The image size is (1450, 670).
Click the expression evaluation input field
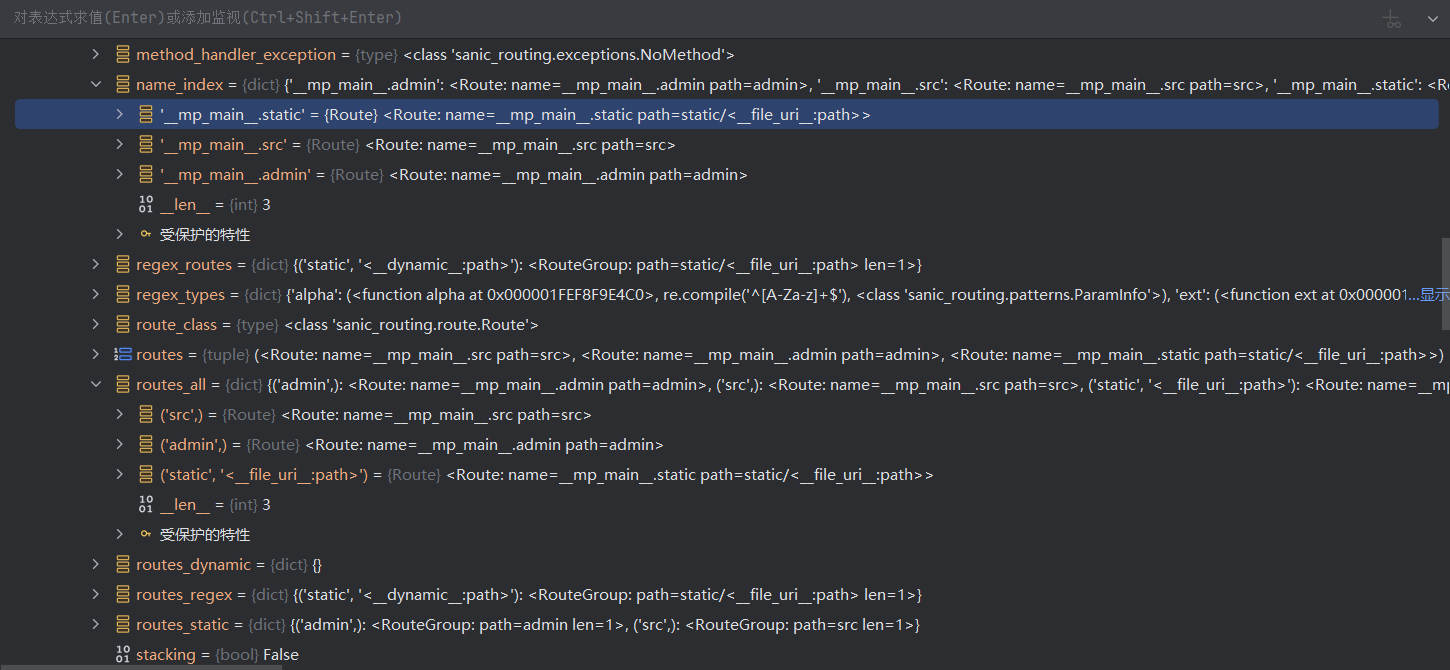[x=600, y=18]
